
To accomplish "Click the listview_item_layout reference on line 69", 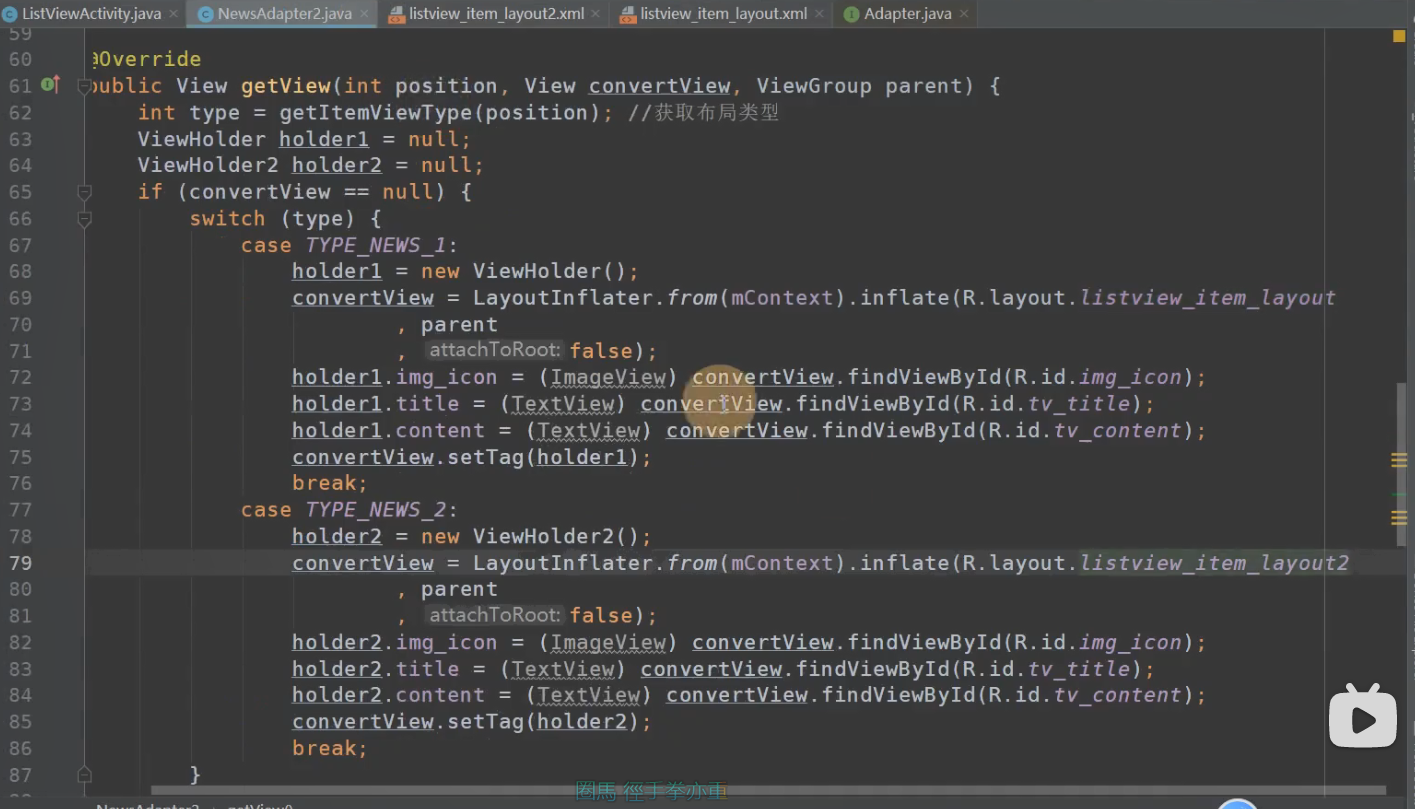I will 1207,298.
